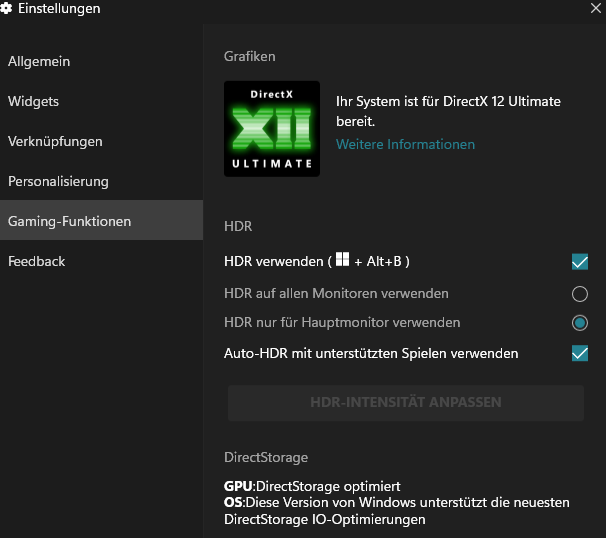
Task: Click 'Ihr System ist für DirectX 12 Ultimate' text
Action: tap(448, 111)
